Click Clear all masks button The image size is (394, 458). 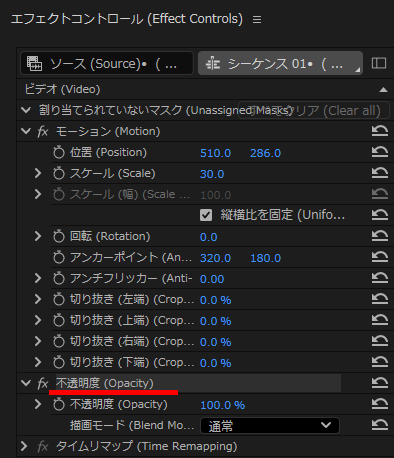314,110
